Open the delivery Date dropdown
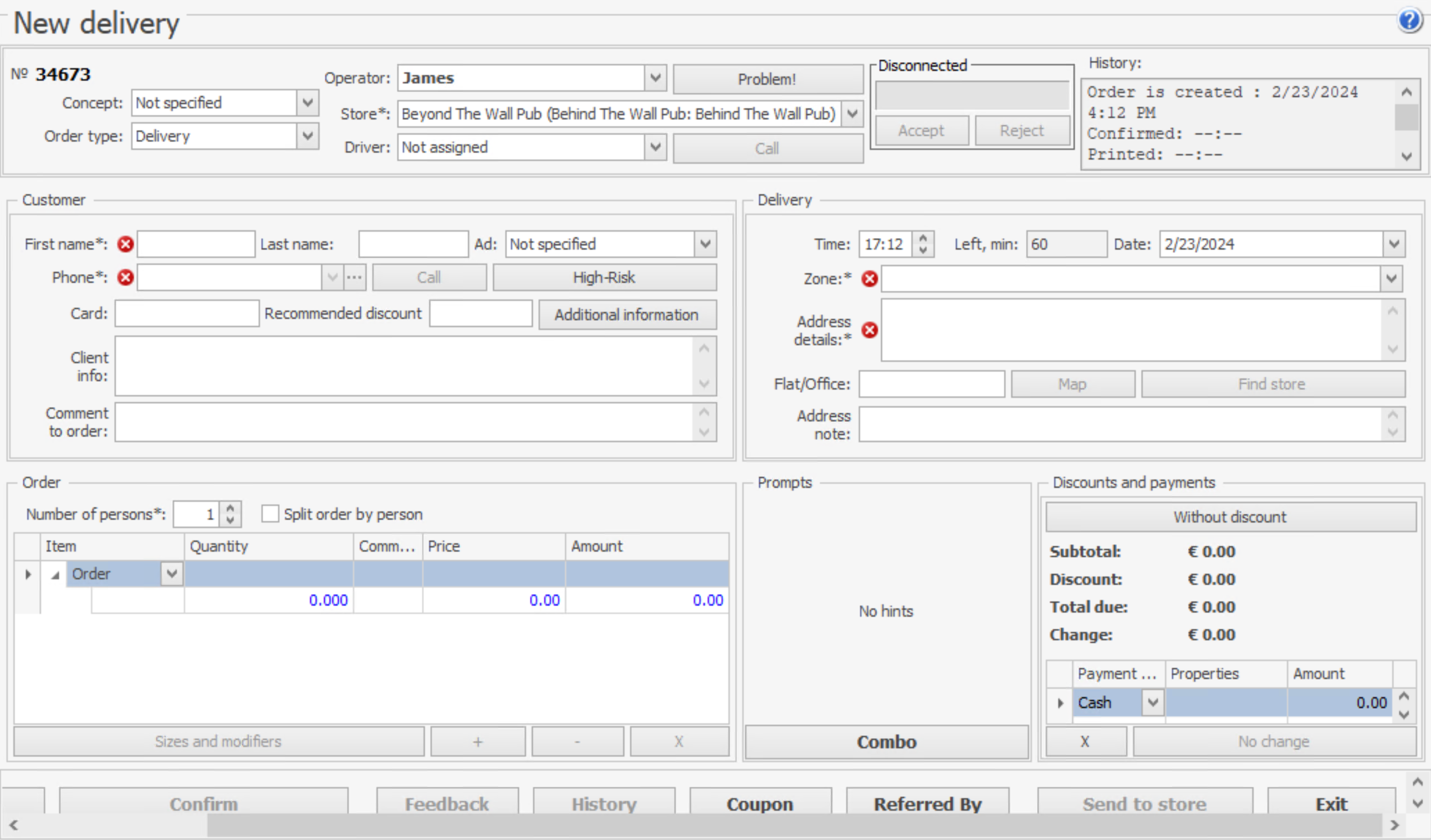Viewport: 1431px width, 840px height. pyautogui.click(x=1393, y=244)
